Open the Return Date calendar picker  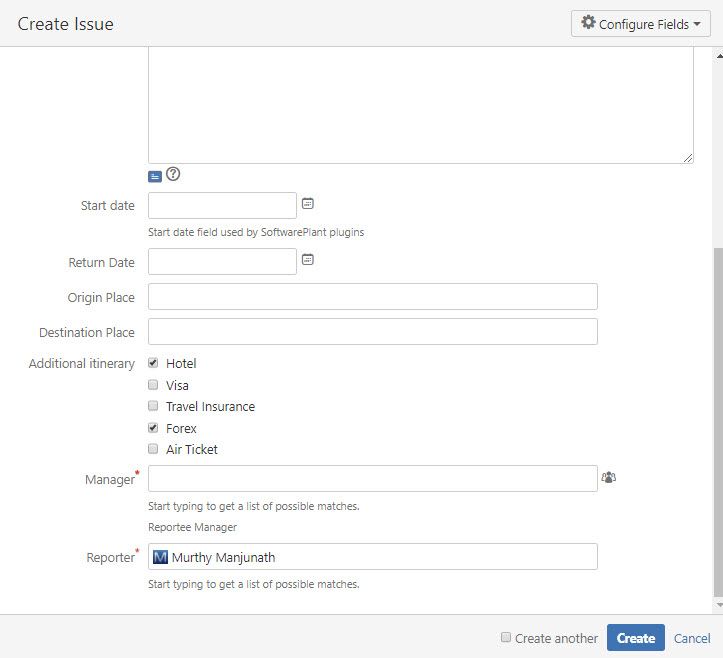[x=308, y=260]
